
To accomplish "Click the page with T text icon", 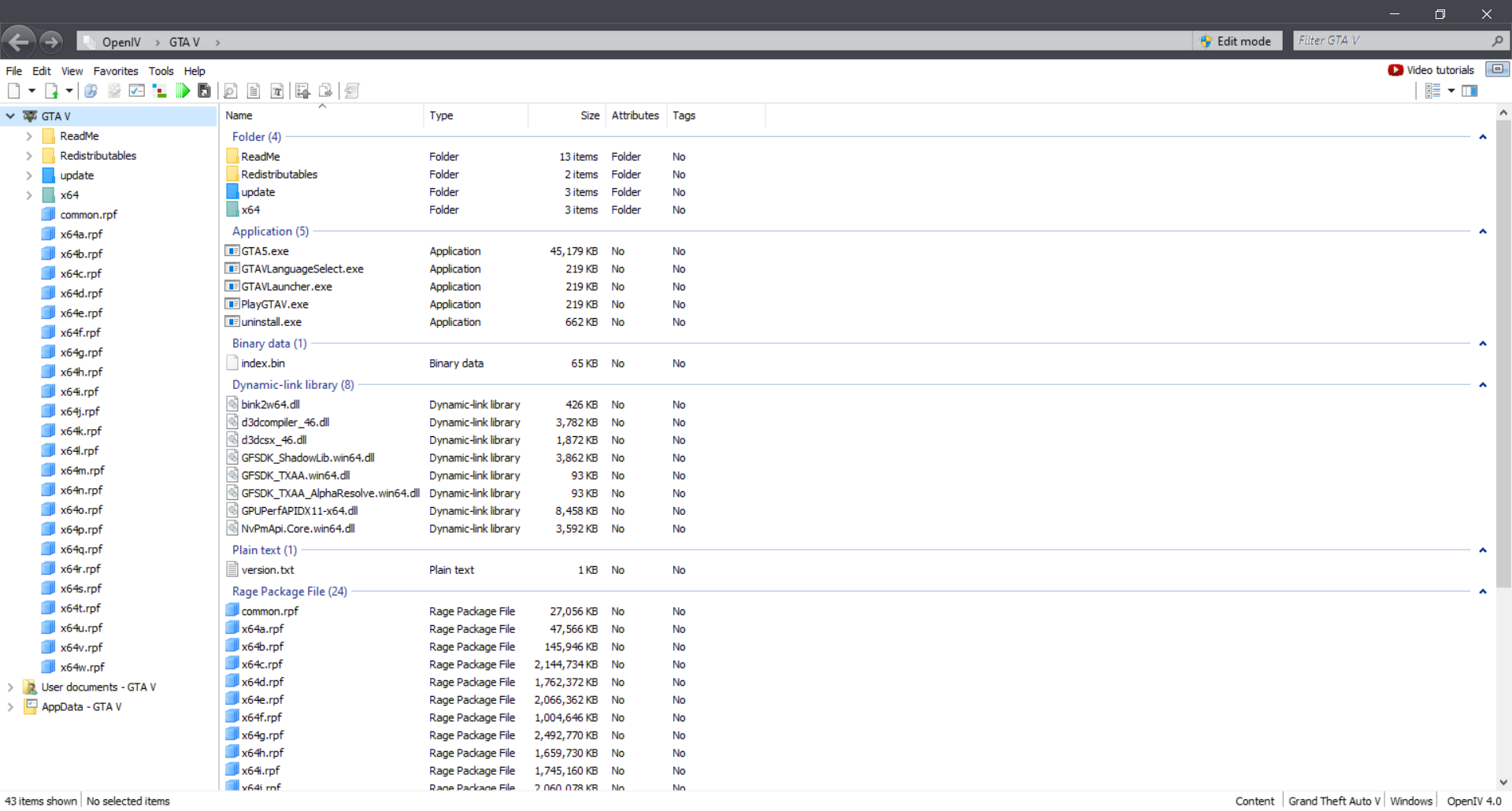I will click(x=277, y=91).
